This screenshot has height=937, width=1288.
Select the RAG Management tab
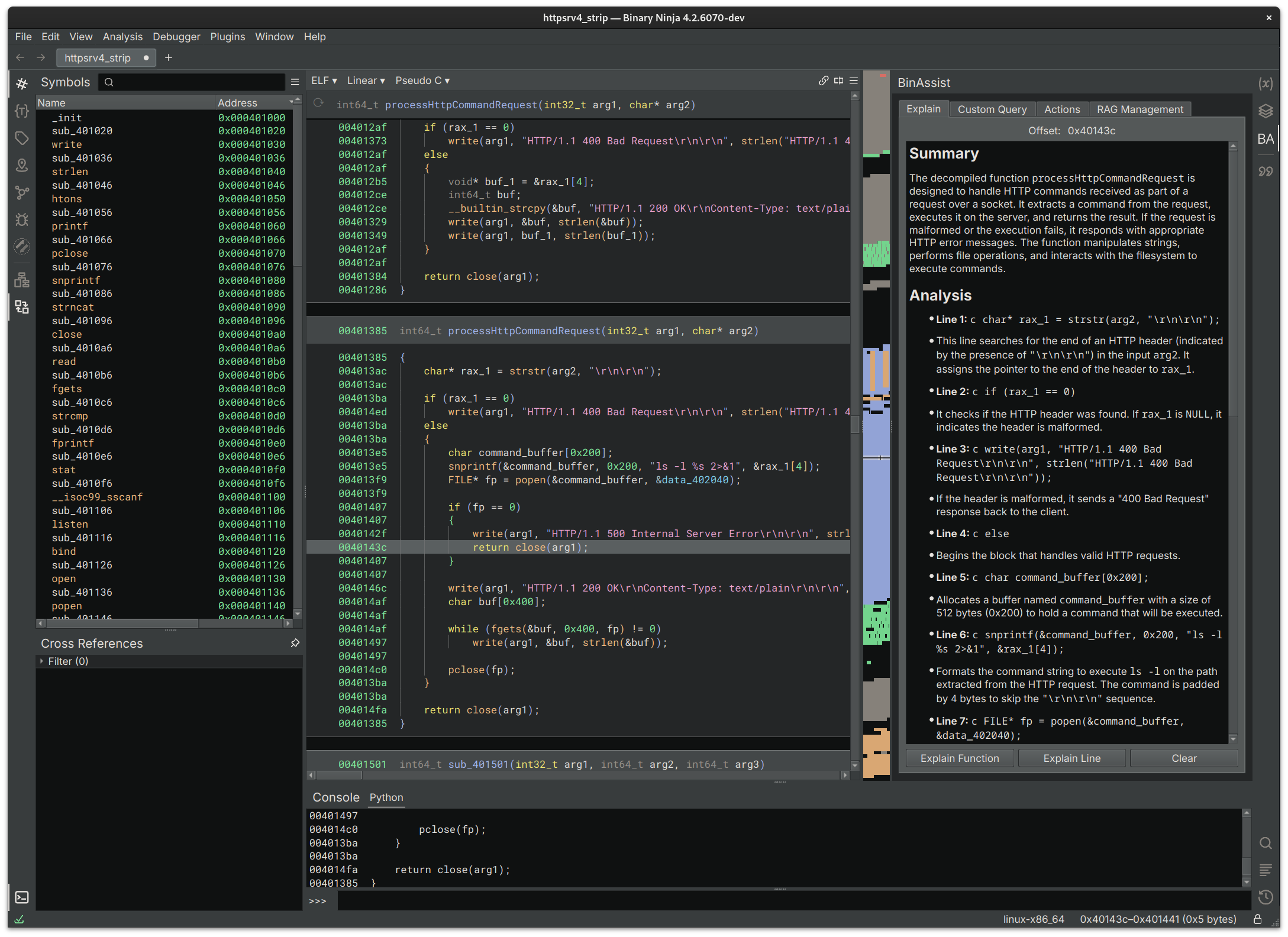1138,108
